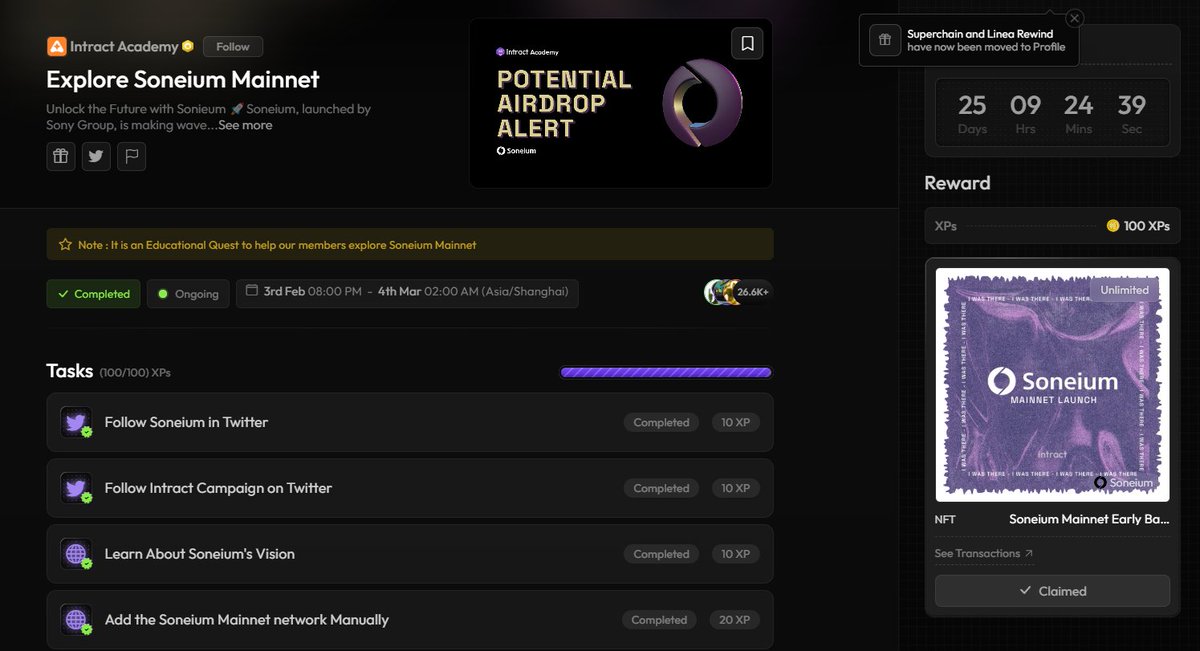The image size is (1200, 651).
Task: Expand description with See more
Action: point(245,125)
